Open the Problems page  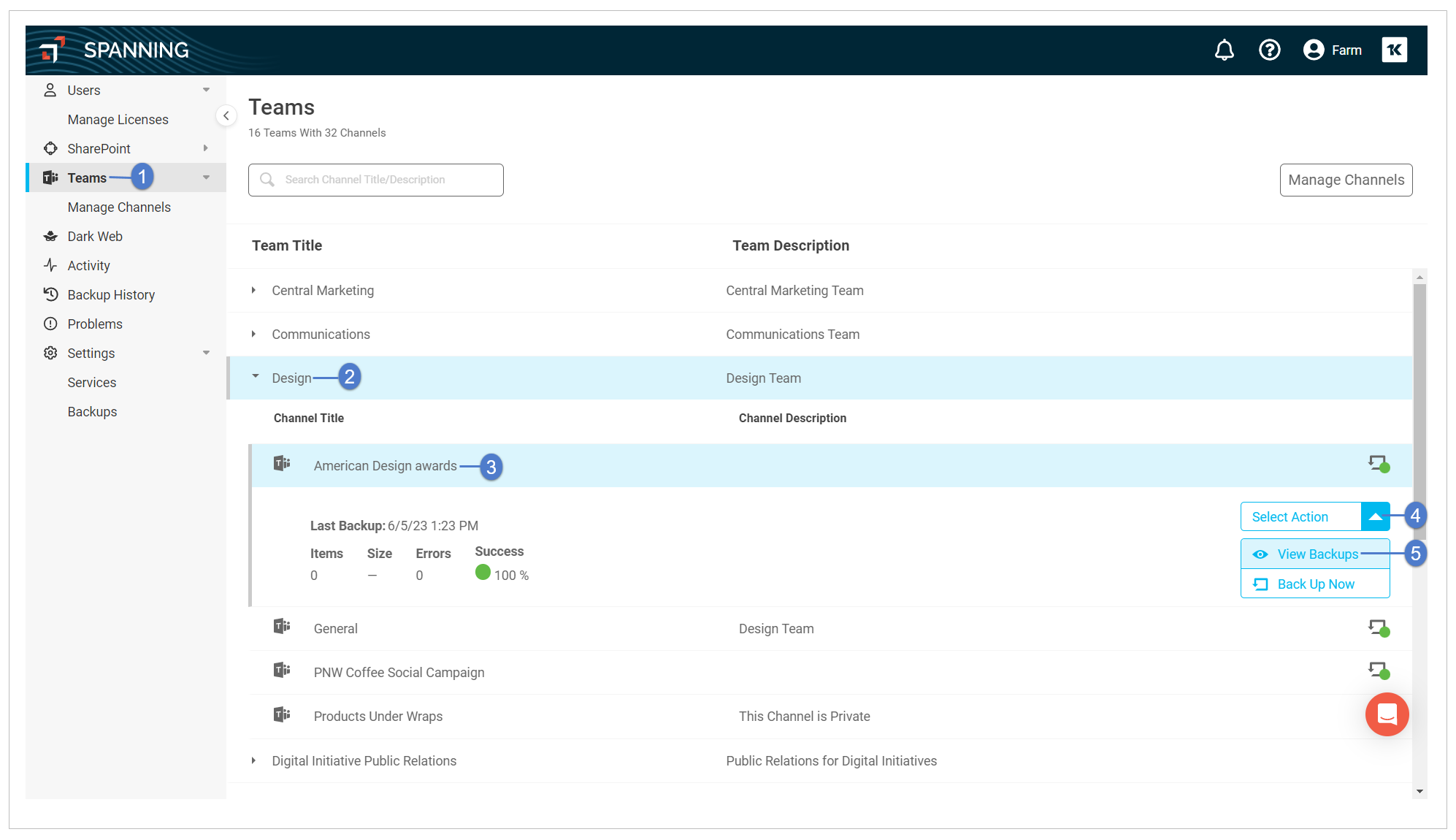pos(95,324)
